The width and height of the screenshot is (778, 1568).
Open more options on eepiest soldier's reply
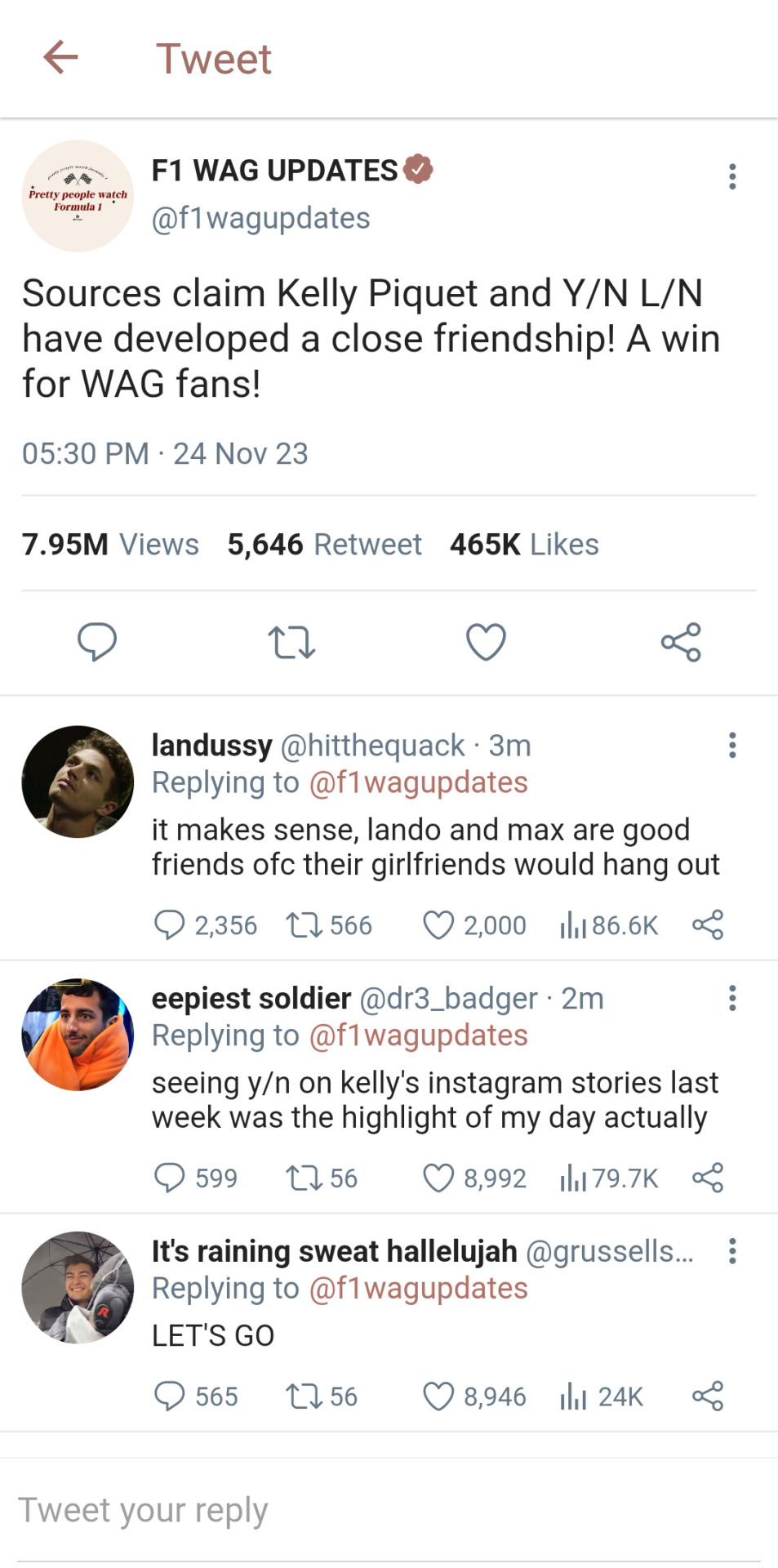tap(732, 998)
